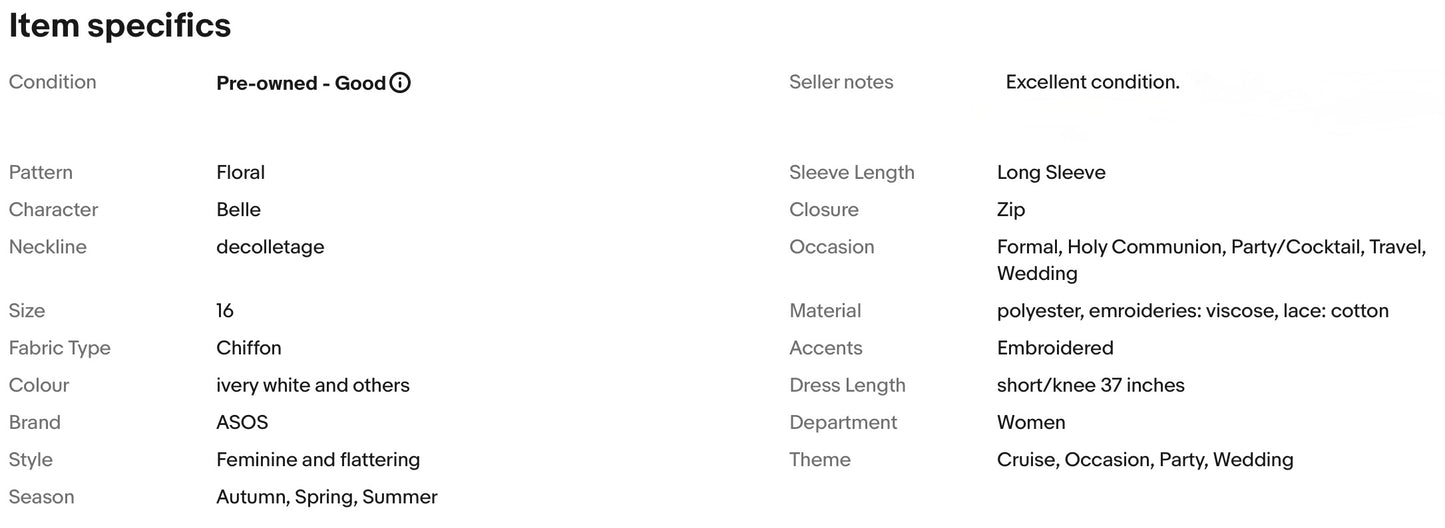The height and width of the screenshot is (528, 1445).
Task: Click the Feminine and flattering style value
Action: [318, 460]
